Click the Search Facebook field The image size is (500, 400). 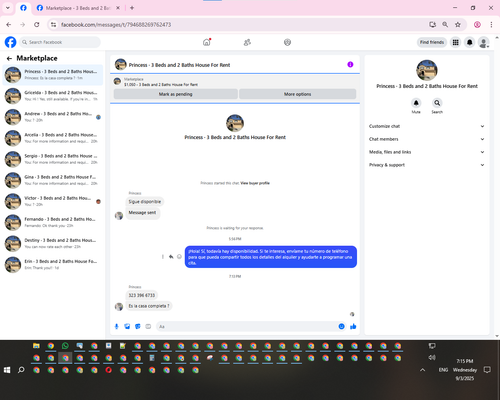point(60,42)
